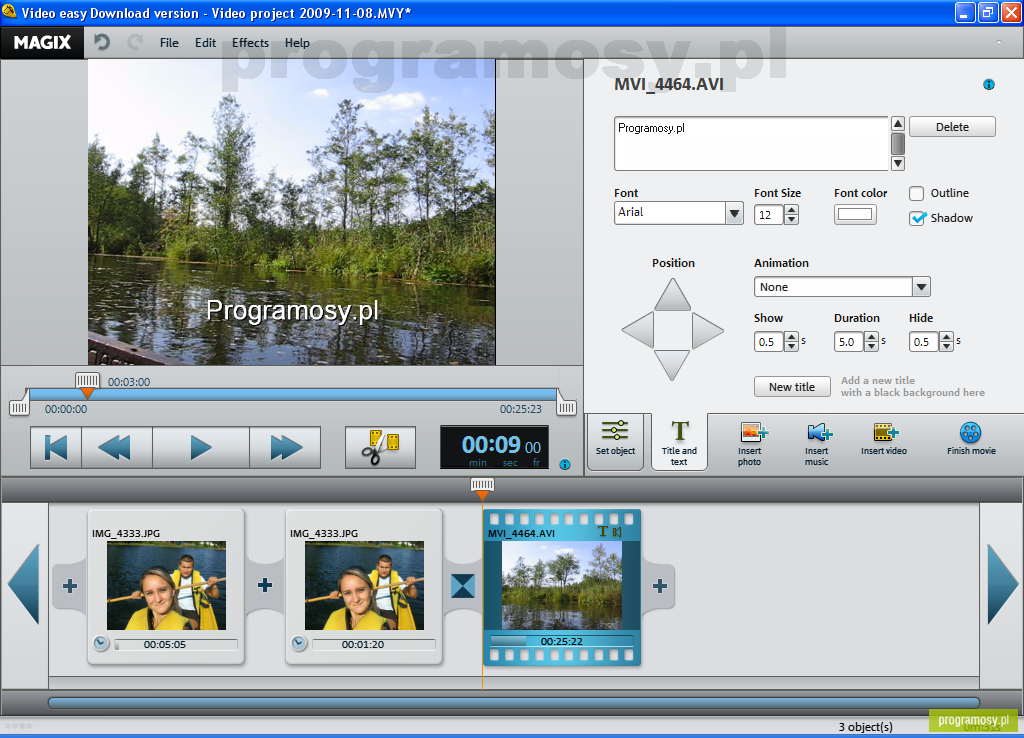The width and height of the screenshot is (1024, 738).
Task: Click the Delete title button
Action: (x=952, y=127)
